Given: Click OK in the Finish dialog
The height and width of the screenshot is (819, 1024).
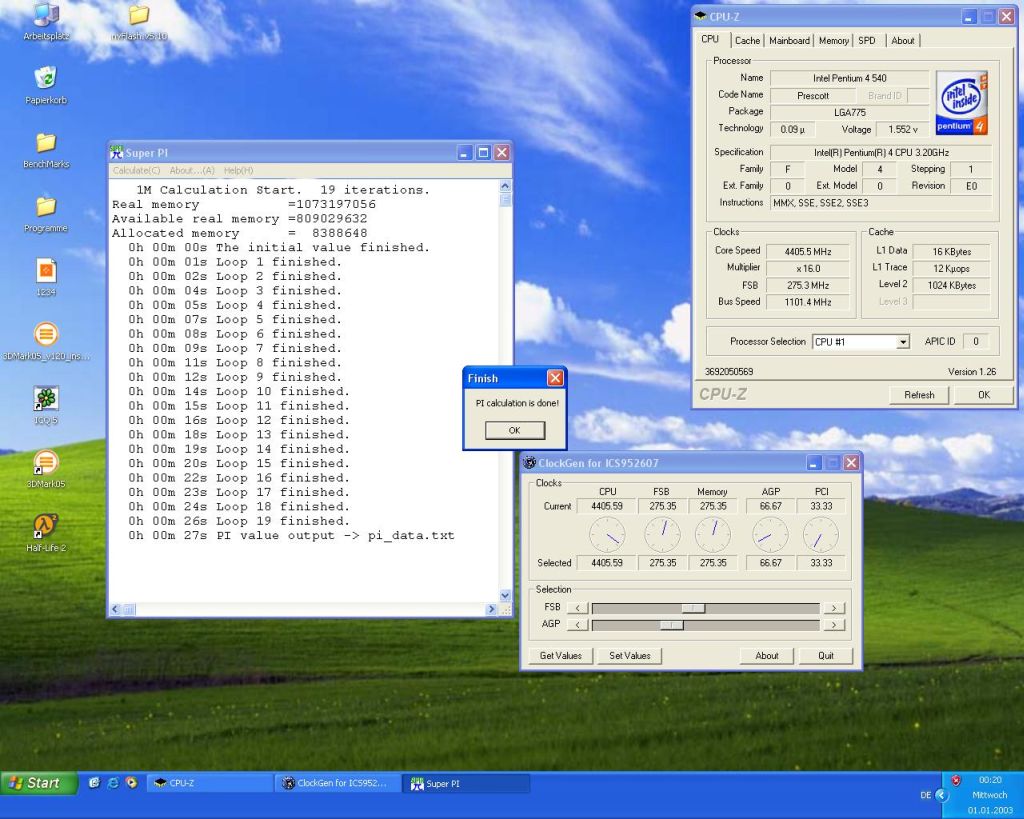Looking at the screenshot, I should (515, 430).
